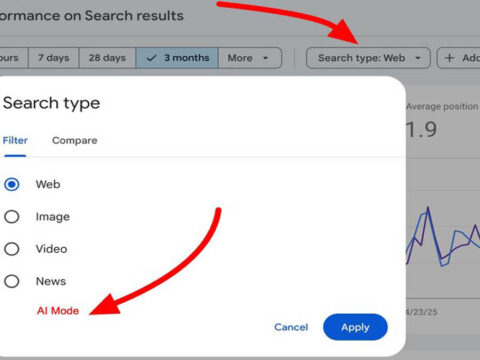Click the performance line chart

(443, 237)
